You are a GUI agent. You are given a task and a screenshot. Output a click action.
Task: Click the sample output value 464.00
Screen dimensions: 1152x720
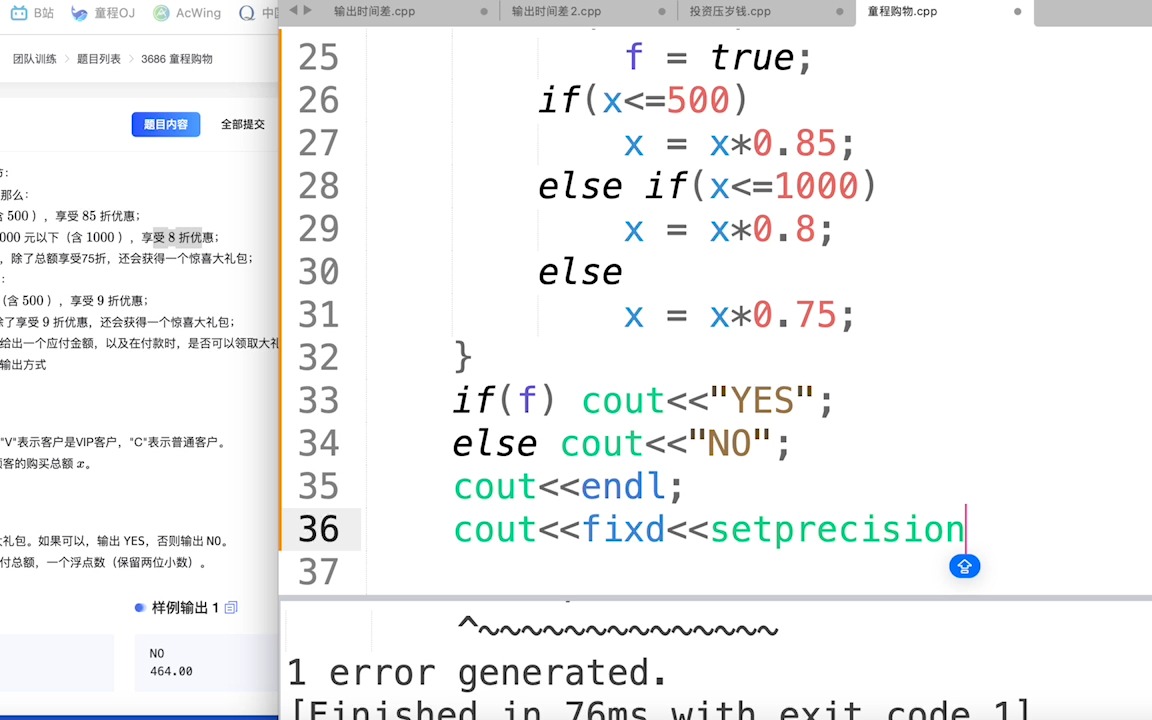pos(171,672)
